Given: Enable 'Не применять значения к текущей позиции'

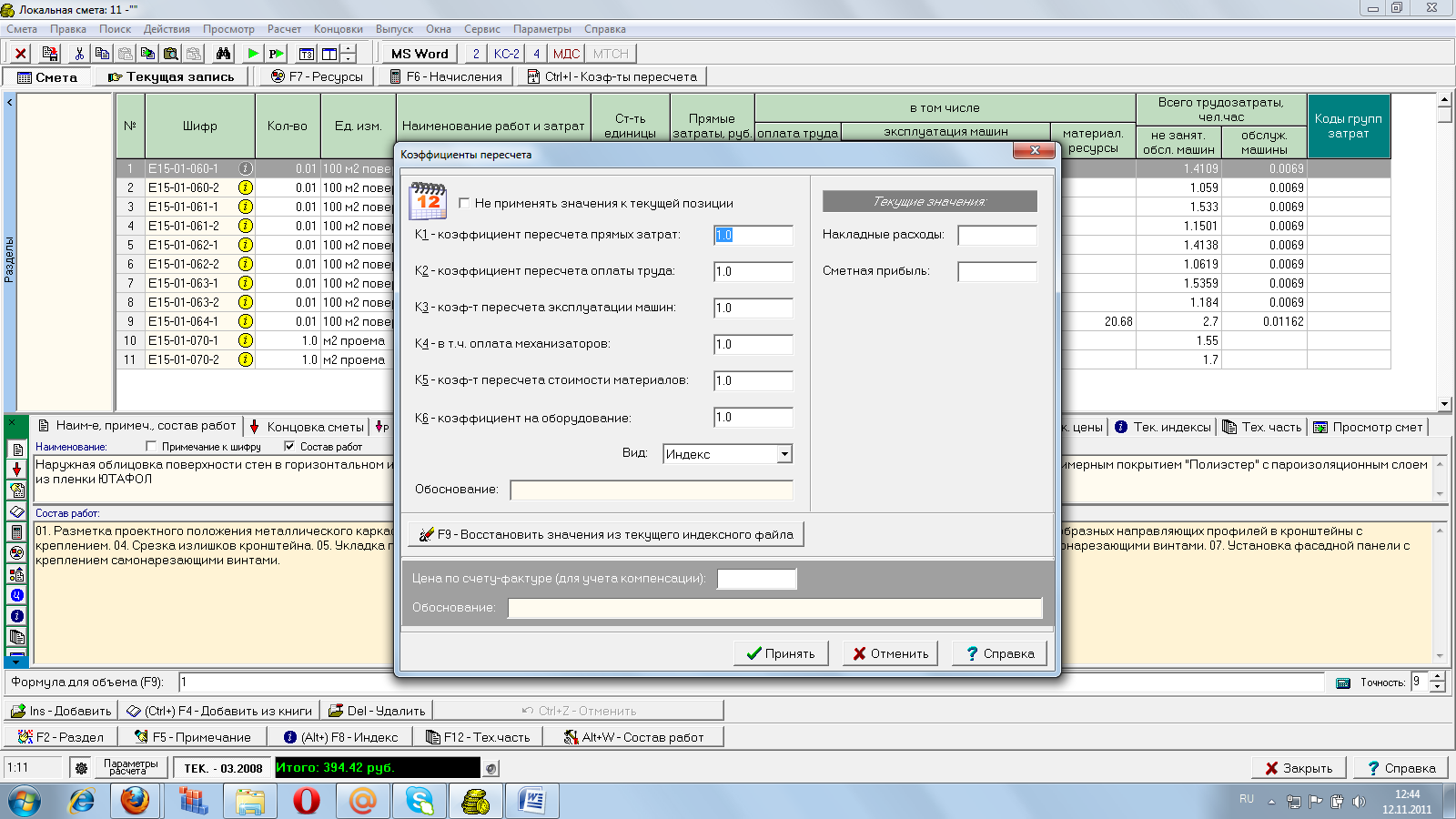Looking at the screenshot, I should point(465,203).
